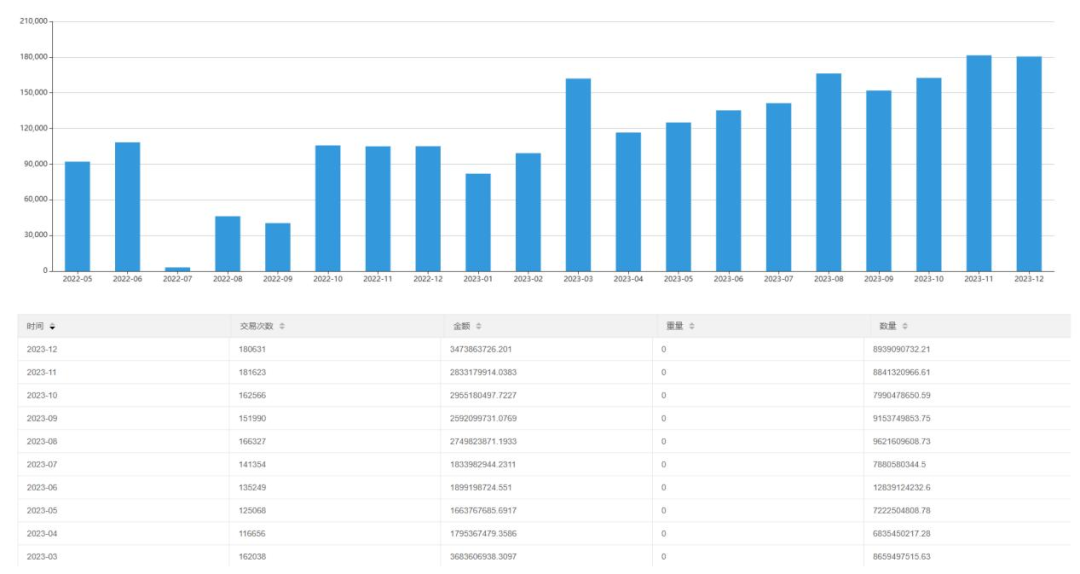Click the sort icon beside 时间 header
This screenshot has height=574, width=1080.
tap(52, 327)
